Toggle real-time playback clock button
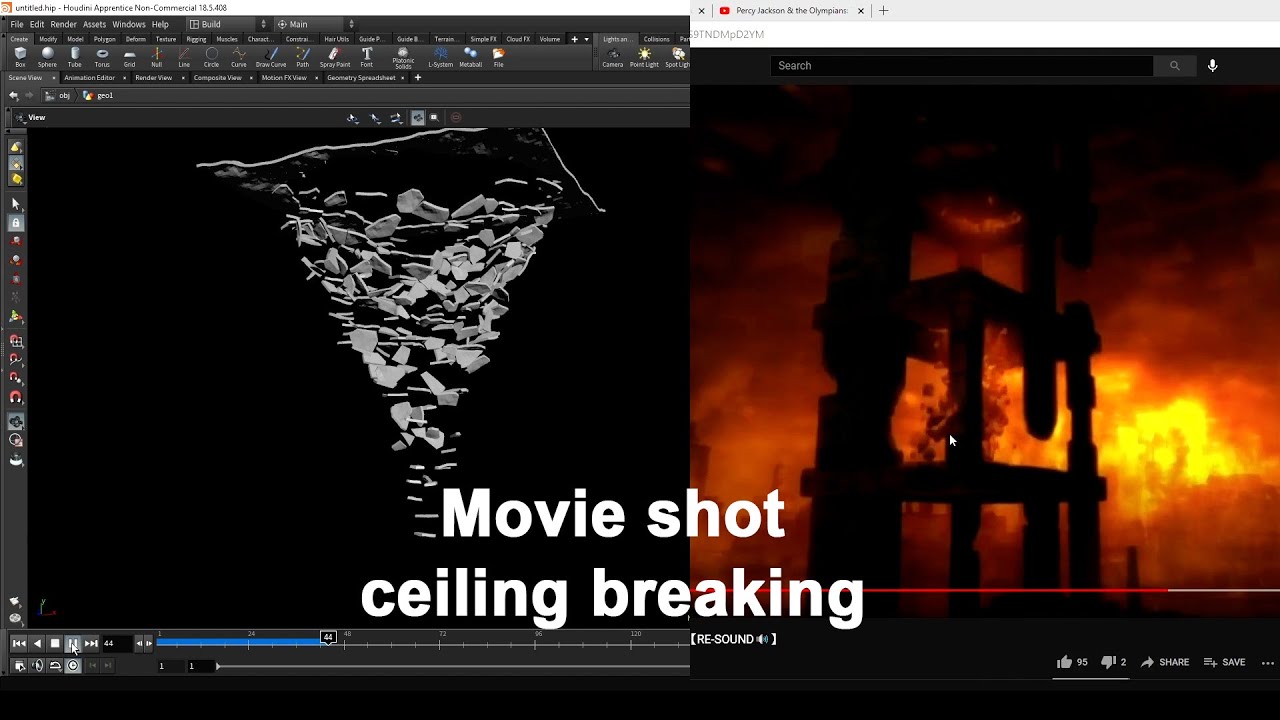 click(73, 666)
